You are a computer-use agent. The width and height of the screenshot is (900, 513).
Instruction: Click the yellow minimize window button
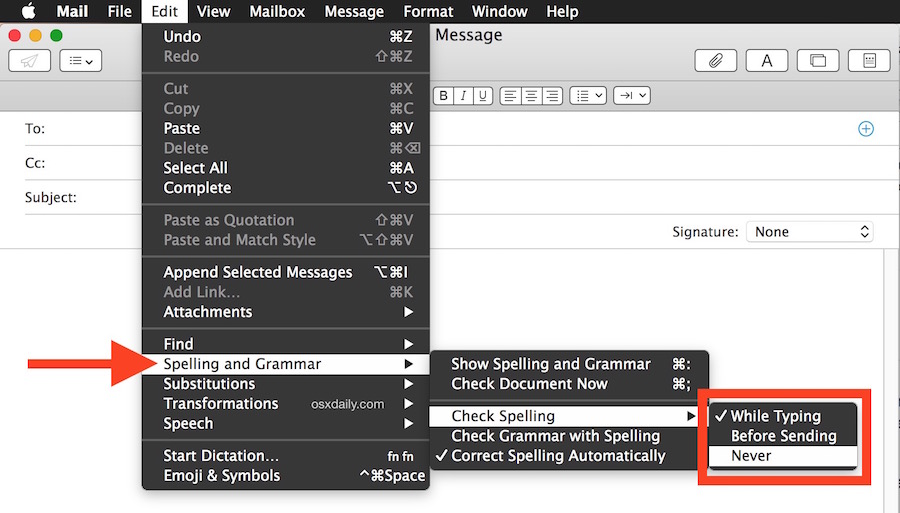point(35,36)
